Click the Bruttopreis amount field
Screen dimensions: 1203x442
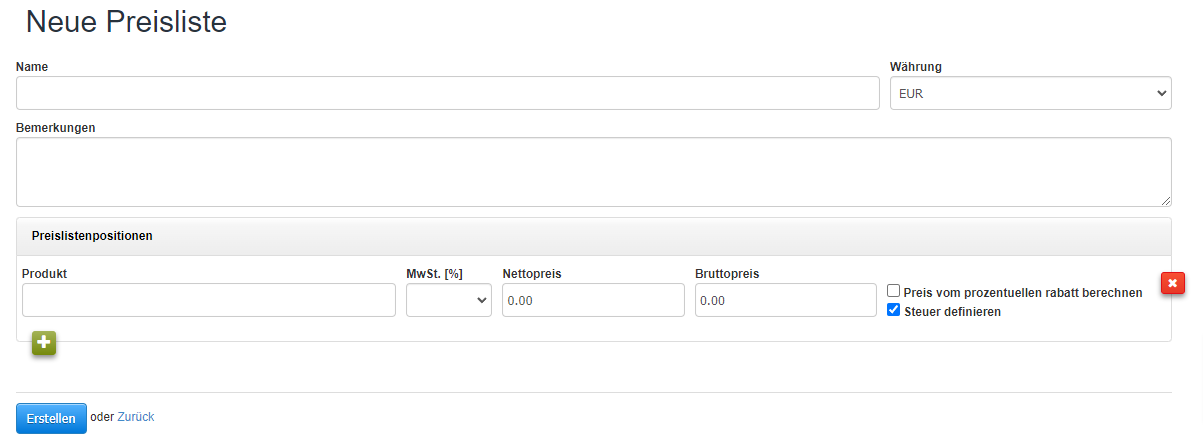click(785, 300)
